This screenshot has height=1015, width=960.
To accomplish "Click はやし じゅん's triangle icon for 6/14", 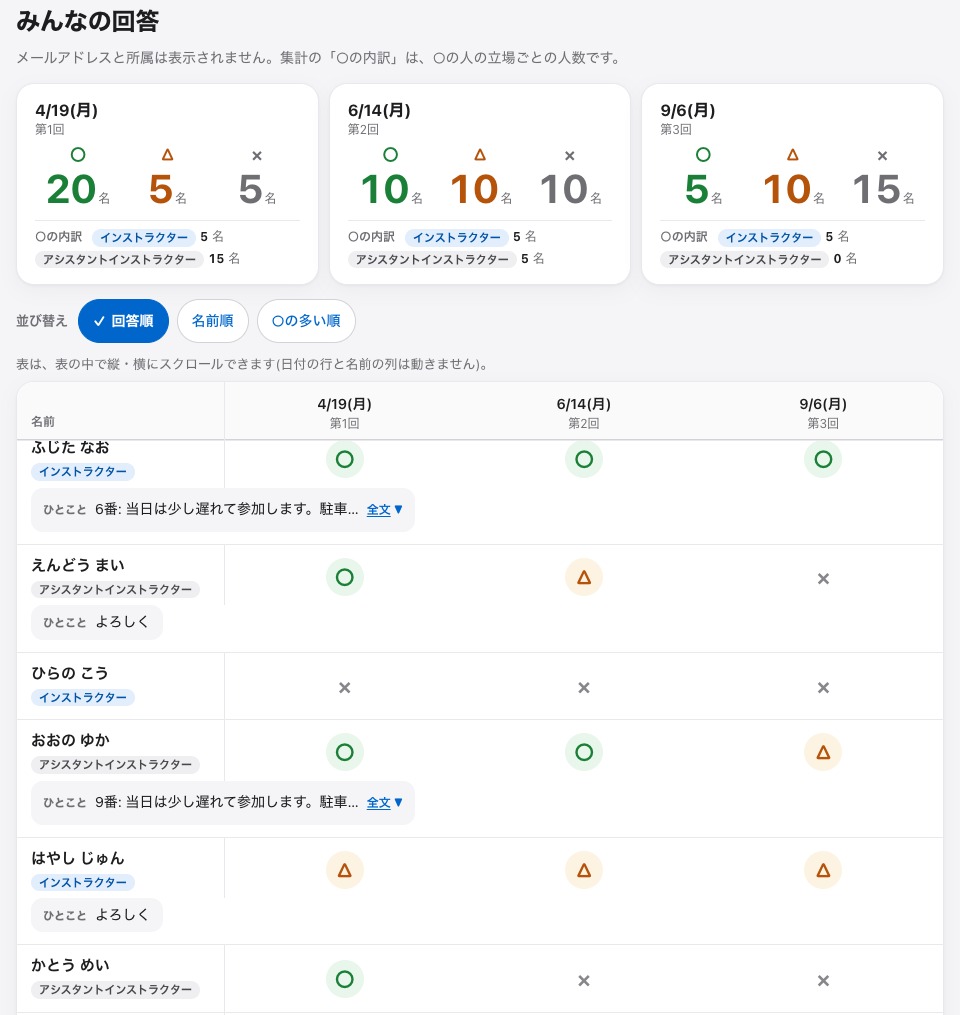I will tap(584, 871).
